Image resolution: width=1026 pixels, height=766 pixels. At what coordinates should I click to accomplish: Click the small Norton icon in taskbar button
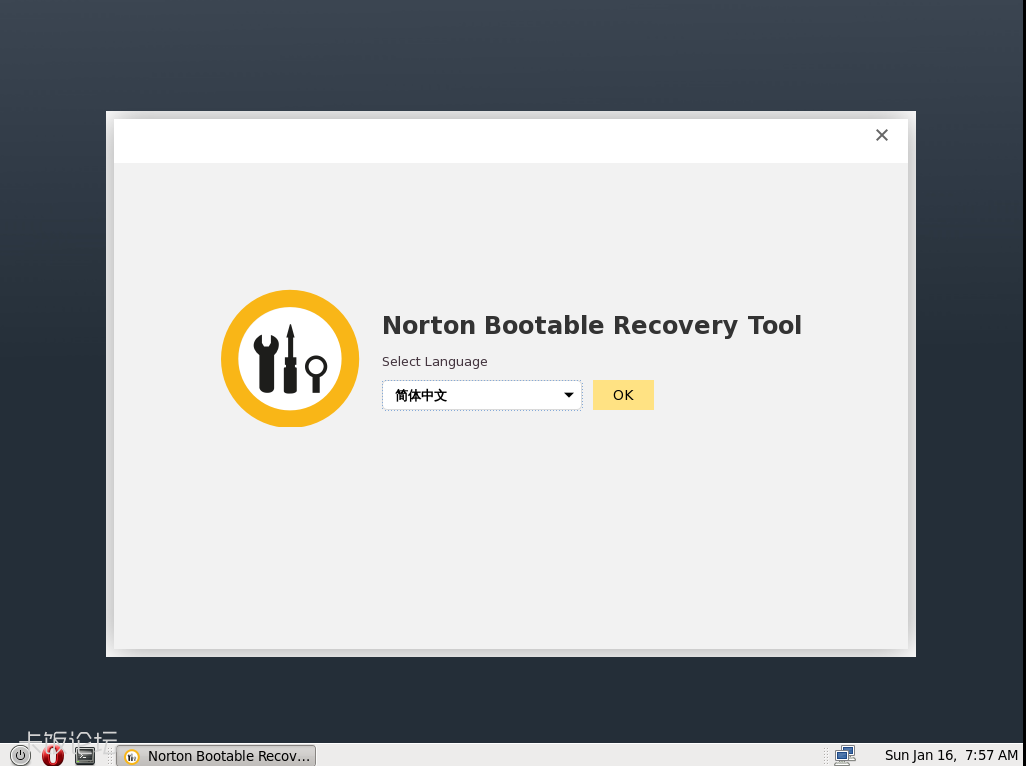[131, 756]
